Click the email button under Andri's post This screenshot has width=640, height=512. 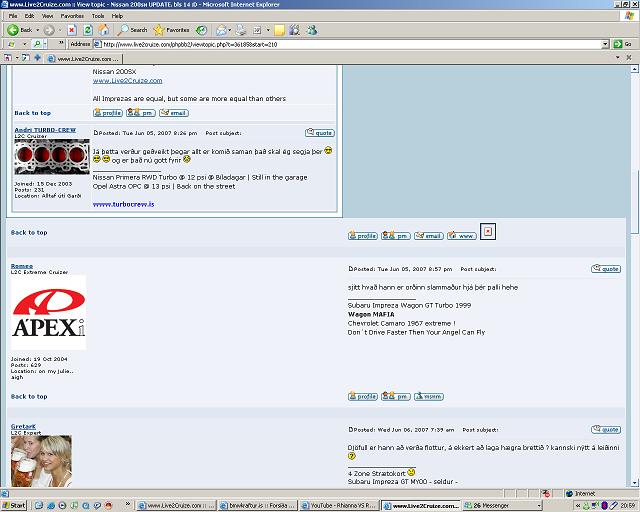[x=428, y=236]
